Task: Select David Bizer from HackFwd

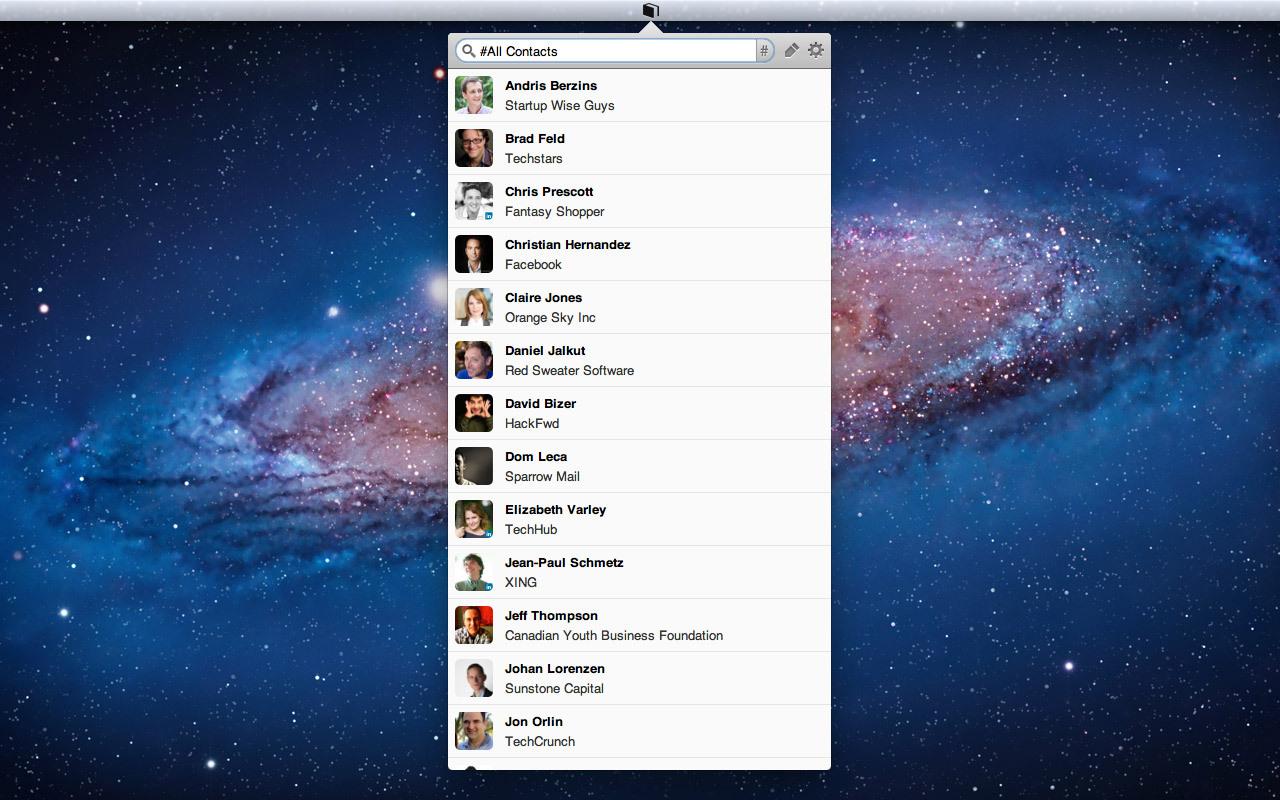Action: 639,413
